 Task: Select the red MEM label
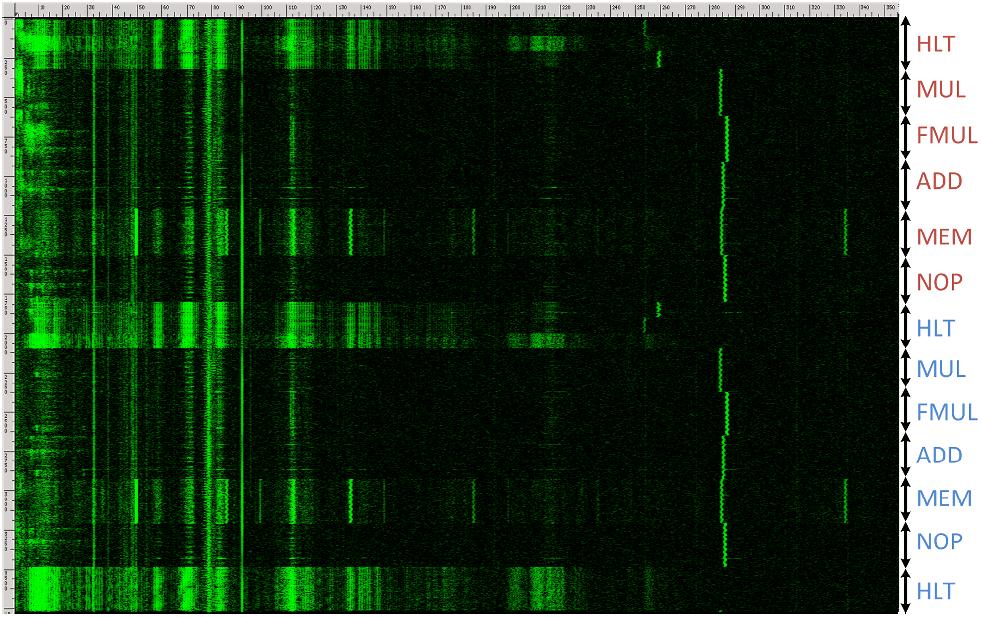pos(944,237)
